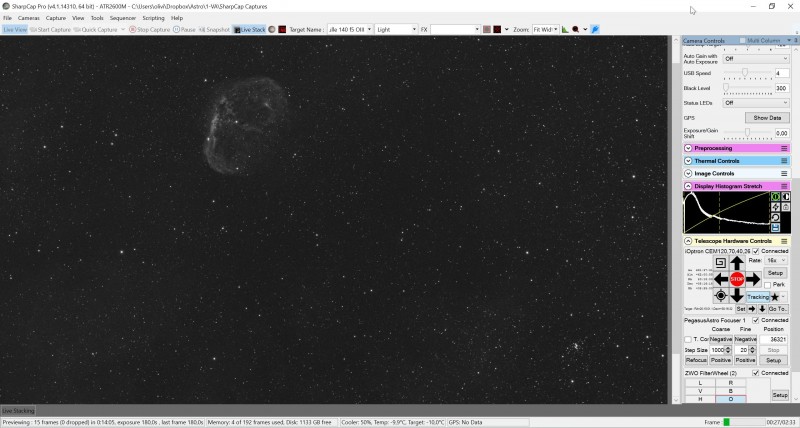The image size is (800, 428).
Task: Open Sequencer menu
Action: (x=122, y=18)
